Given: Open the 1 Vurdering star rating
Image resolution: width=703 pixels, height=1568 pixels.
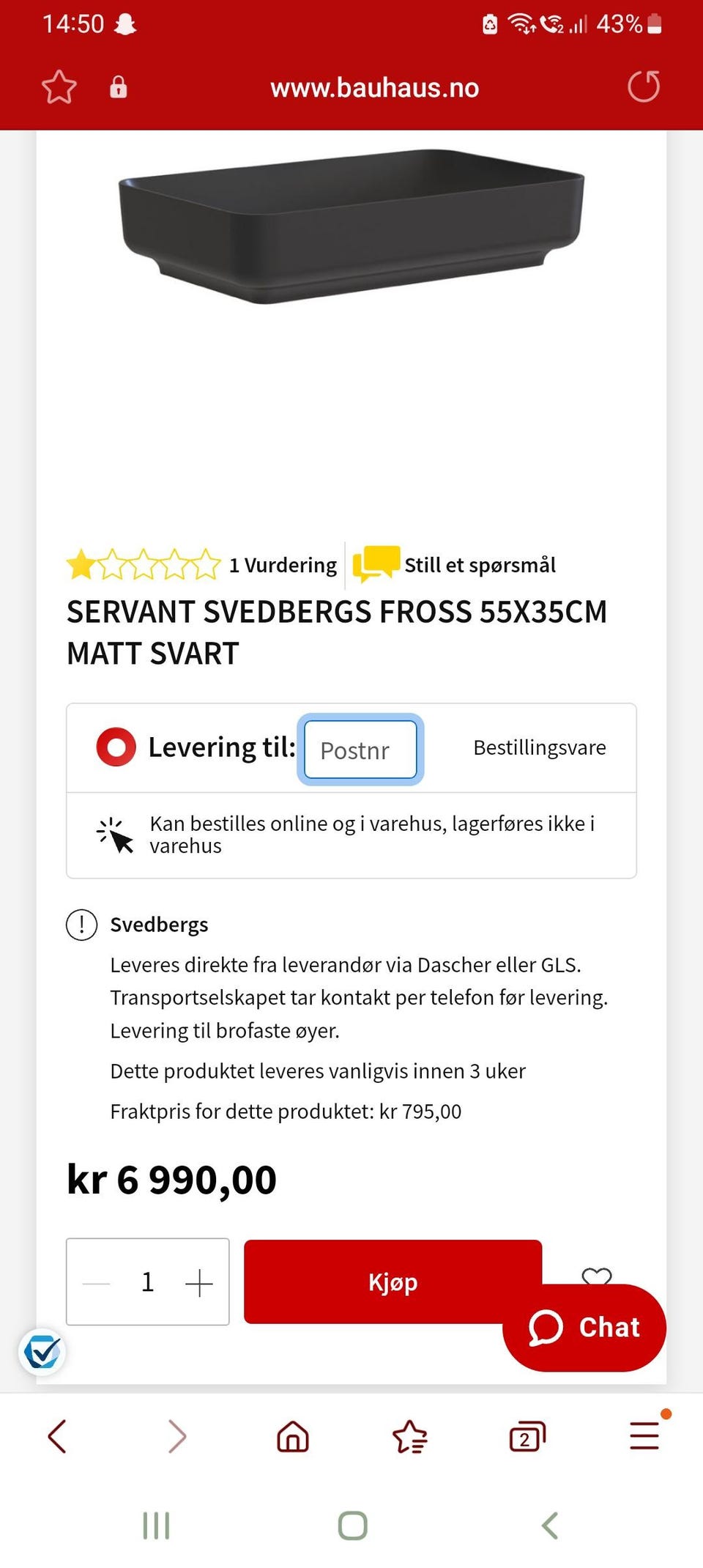Looking at the screenshot, I should 201,565.
